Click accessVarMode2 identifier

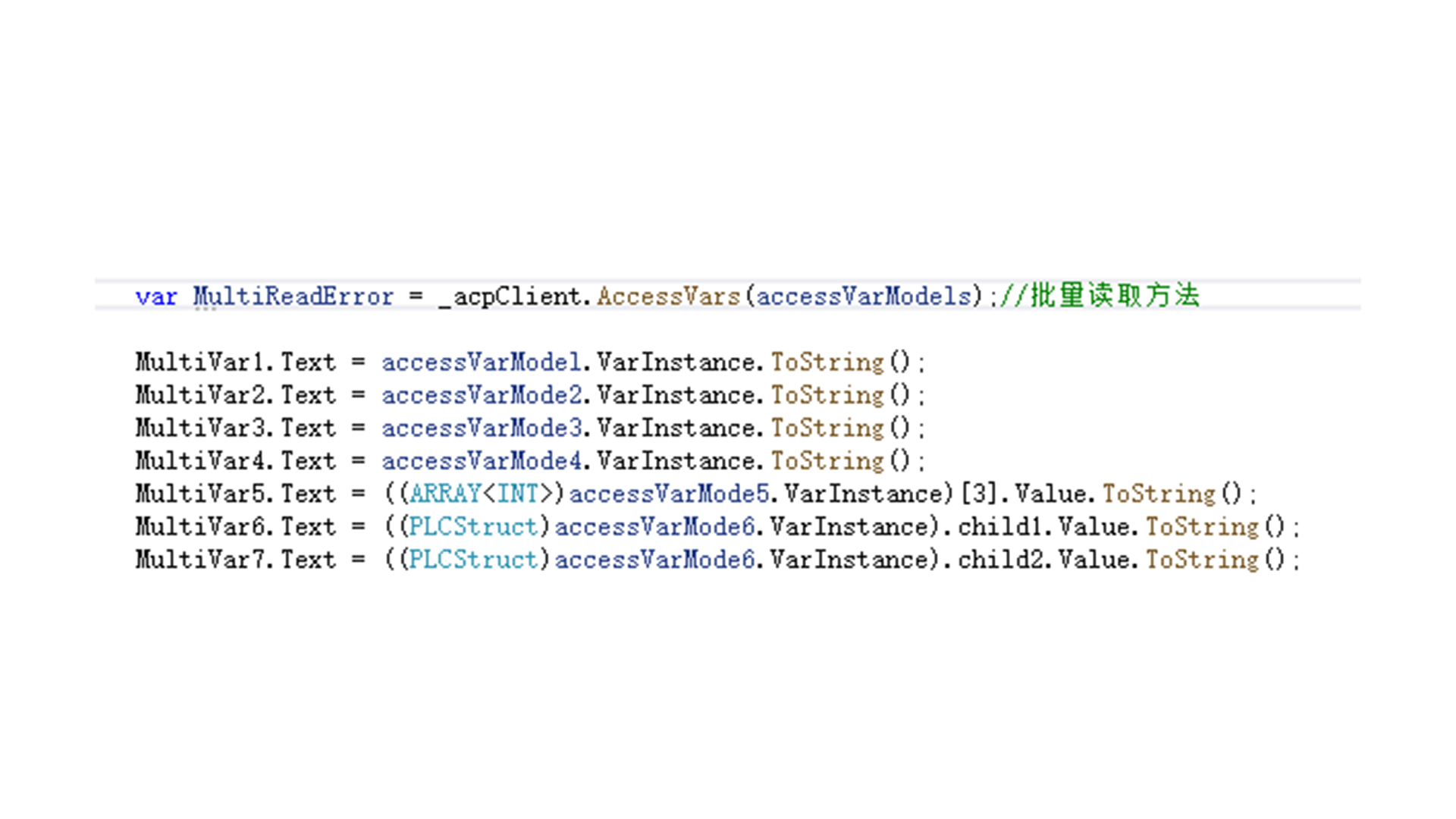(x=482, y=395)
